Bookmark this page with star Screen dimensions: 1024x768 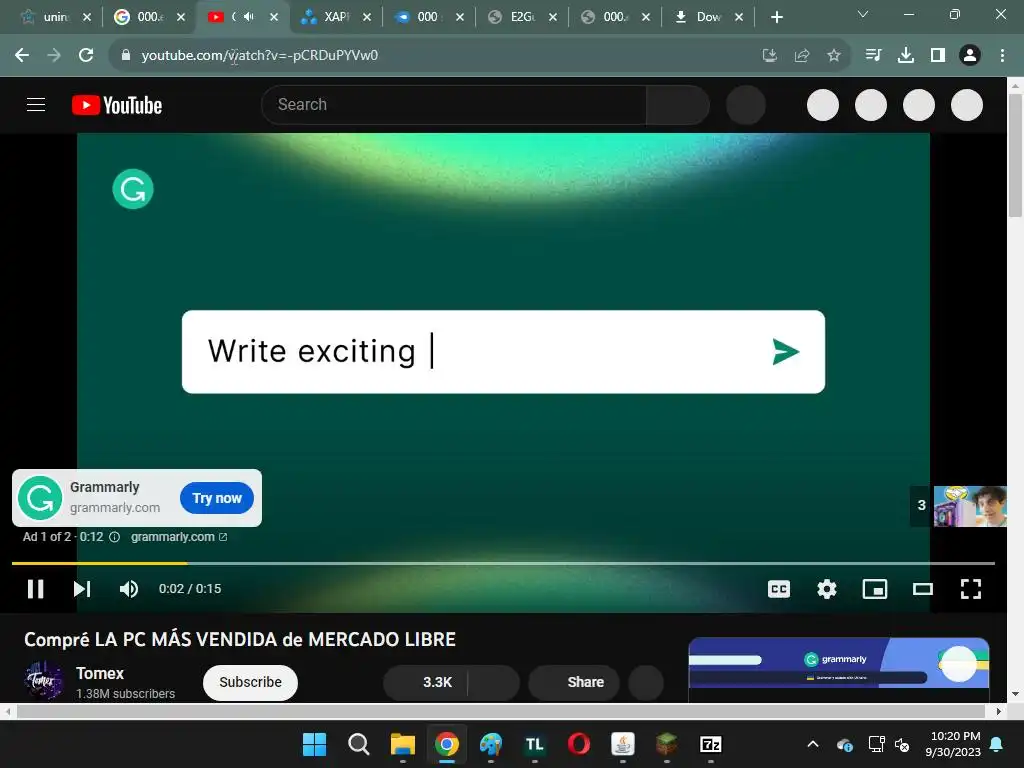(834, 56)
